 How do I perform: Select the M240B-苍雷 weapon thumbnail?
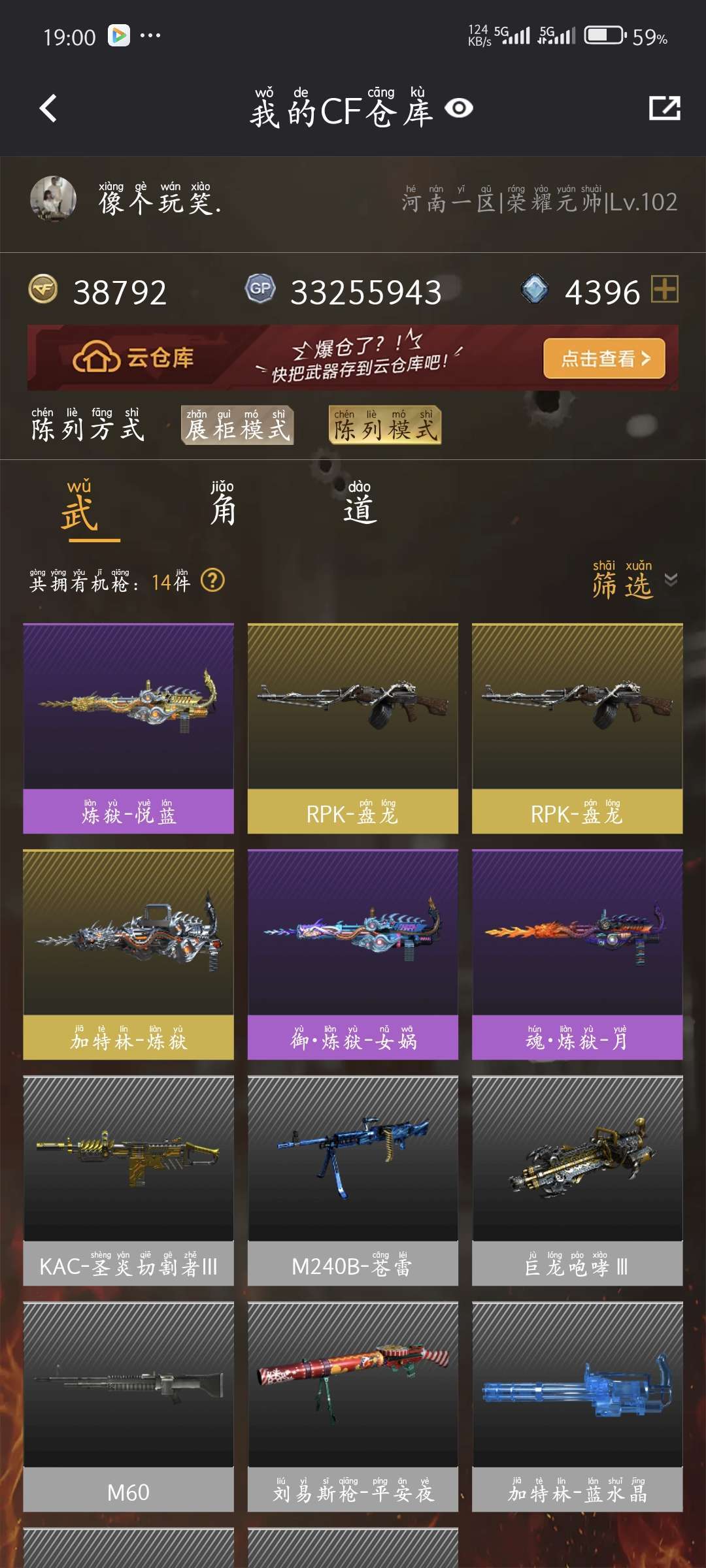[x=353, y=1158]
